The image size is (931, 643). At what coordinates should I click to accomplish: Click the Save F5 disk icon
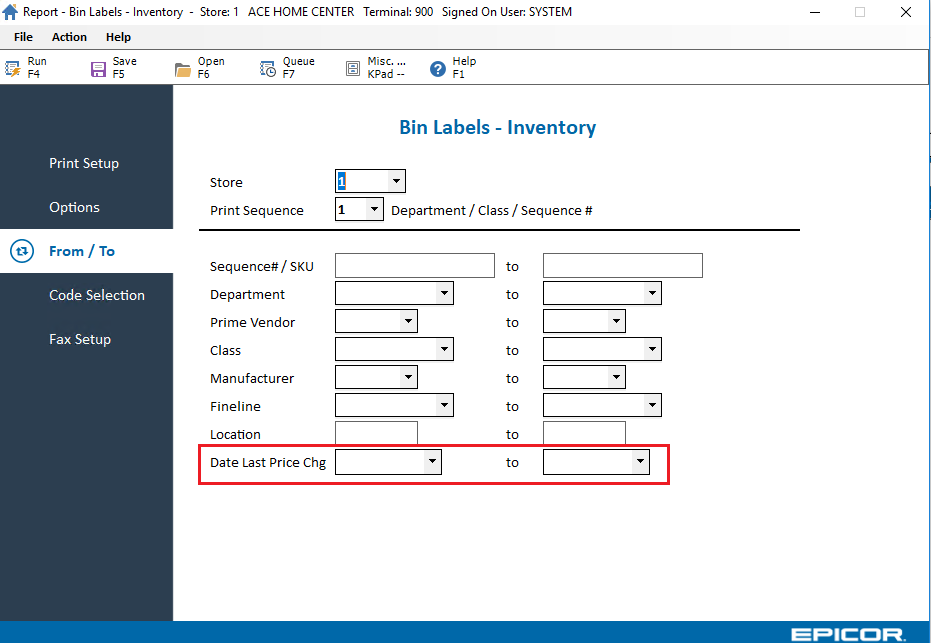(98, 69)
